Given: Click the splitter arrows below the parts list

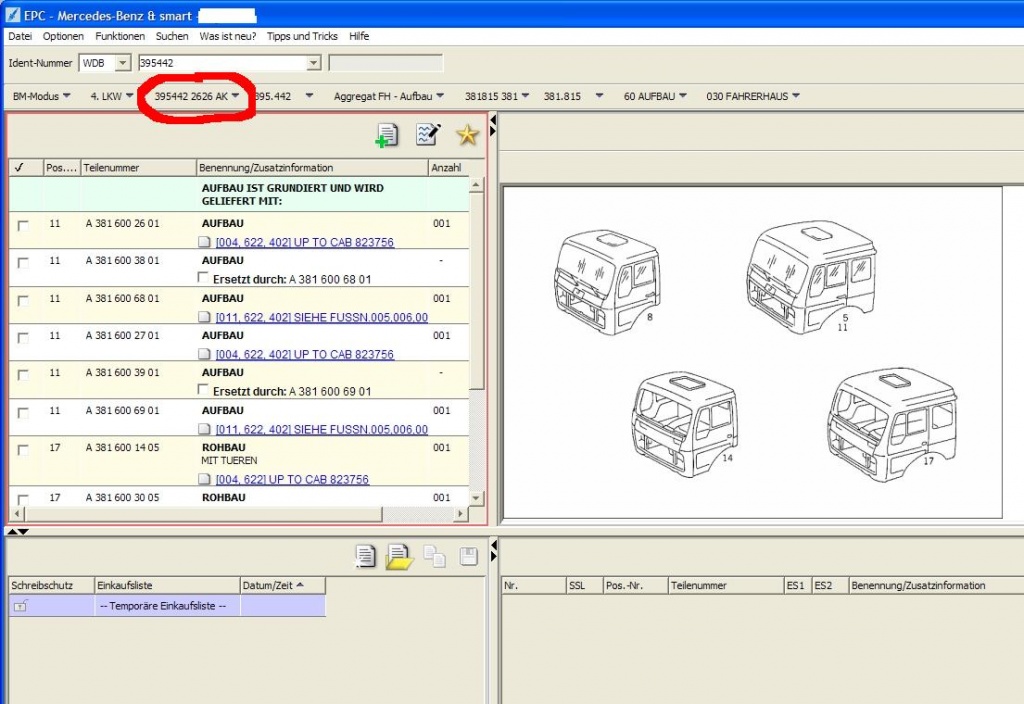Looking at the screenshot, I should click(x=18, y=532).
